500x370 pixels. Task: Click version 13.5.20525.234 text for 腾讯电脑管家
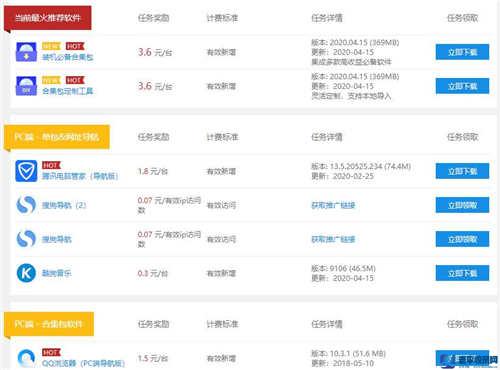click(361, 166)
